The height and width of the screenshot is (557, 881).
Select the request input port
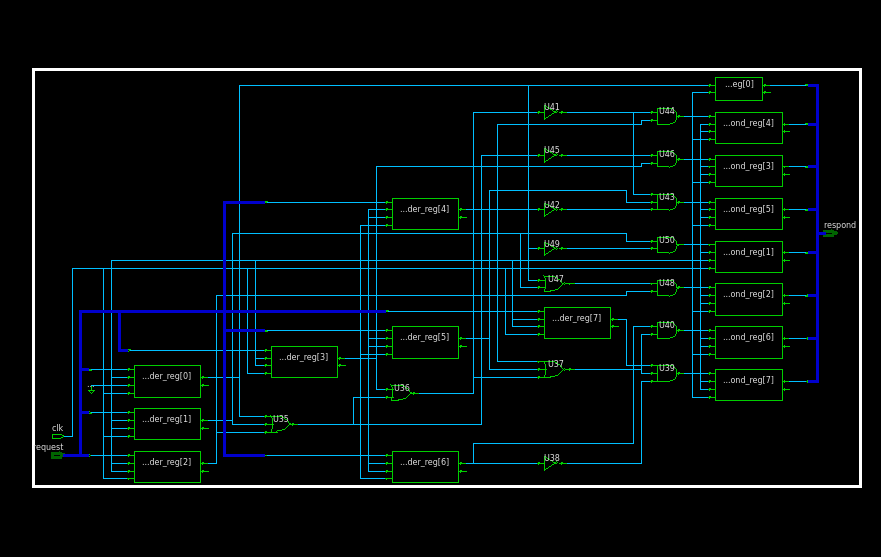click(x=57, y=456)
